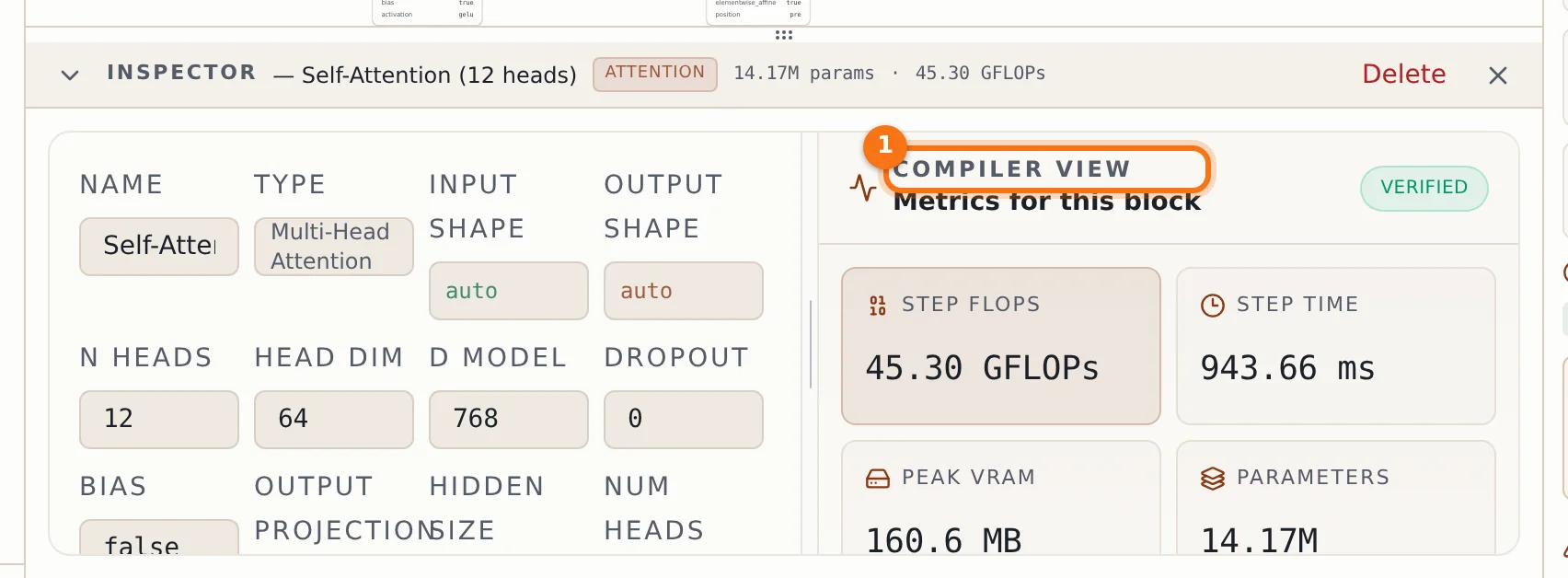Click the 943.66 ms Step Time value
Image resolution: width=1568 pixels, height=578 pixels.
click(x=1287, y=369)
